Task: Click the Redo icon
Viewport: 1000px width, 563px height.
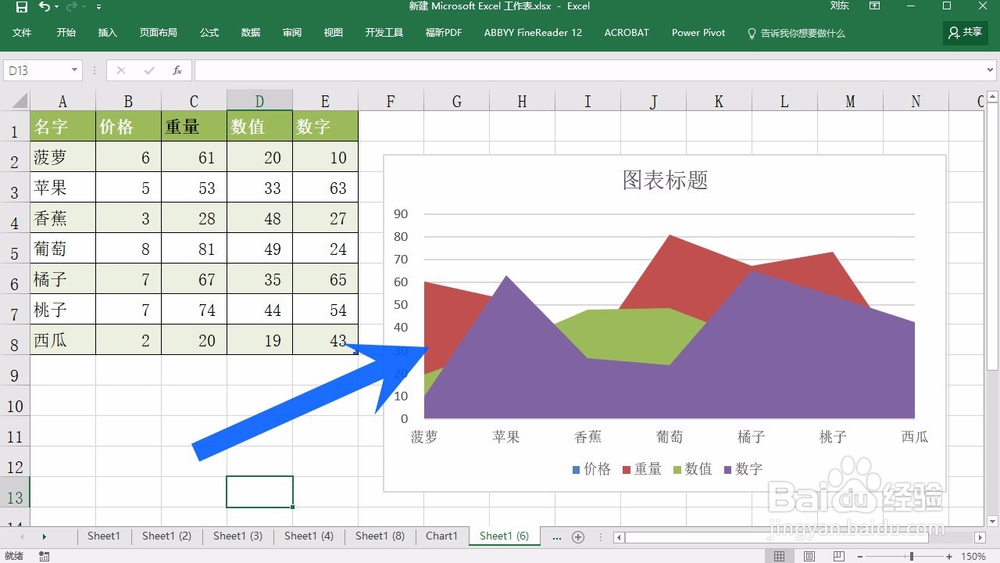Action: coord(71,6)
